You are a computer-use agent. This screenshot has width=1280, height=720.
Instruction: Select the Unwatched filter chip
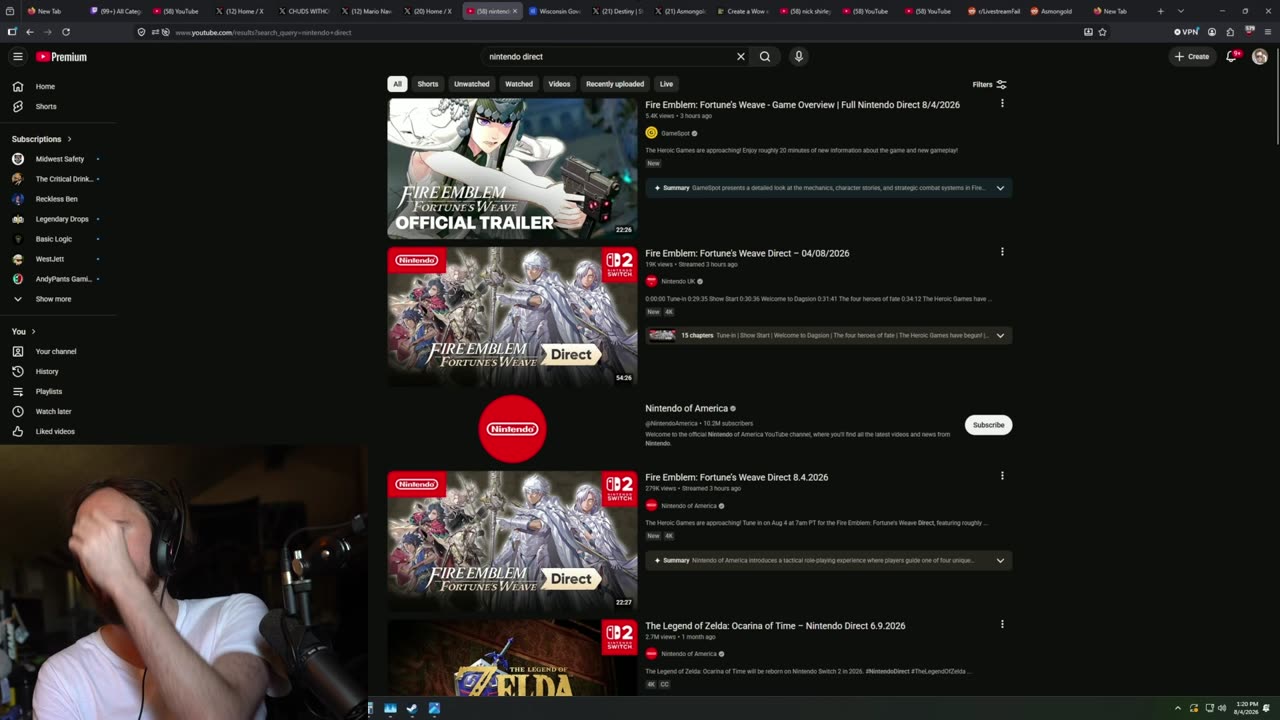pos(471,84)
